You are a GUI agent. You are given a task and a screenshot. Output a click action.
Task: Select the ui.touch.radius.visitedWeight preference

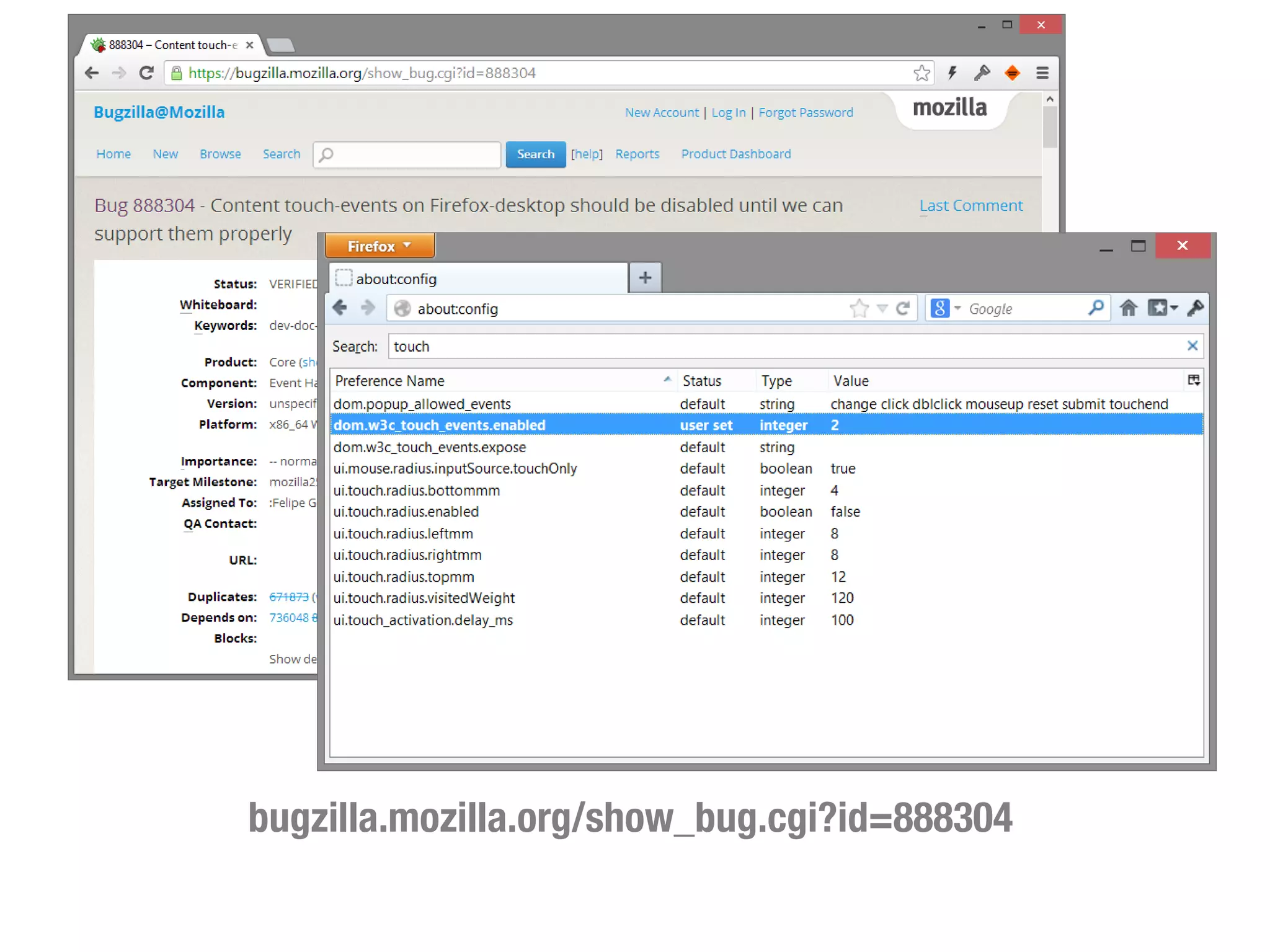766,598
